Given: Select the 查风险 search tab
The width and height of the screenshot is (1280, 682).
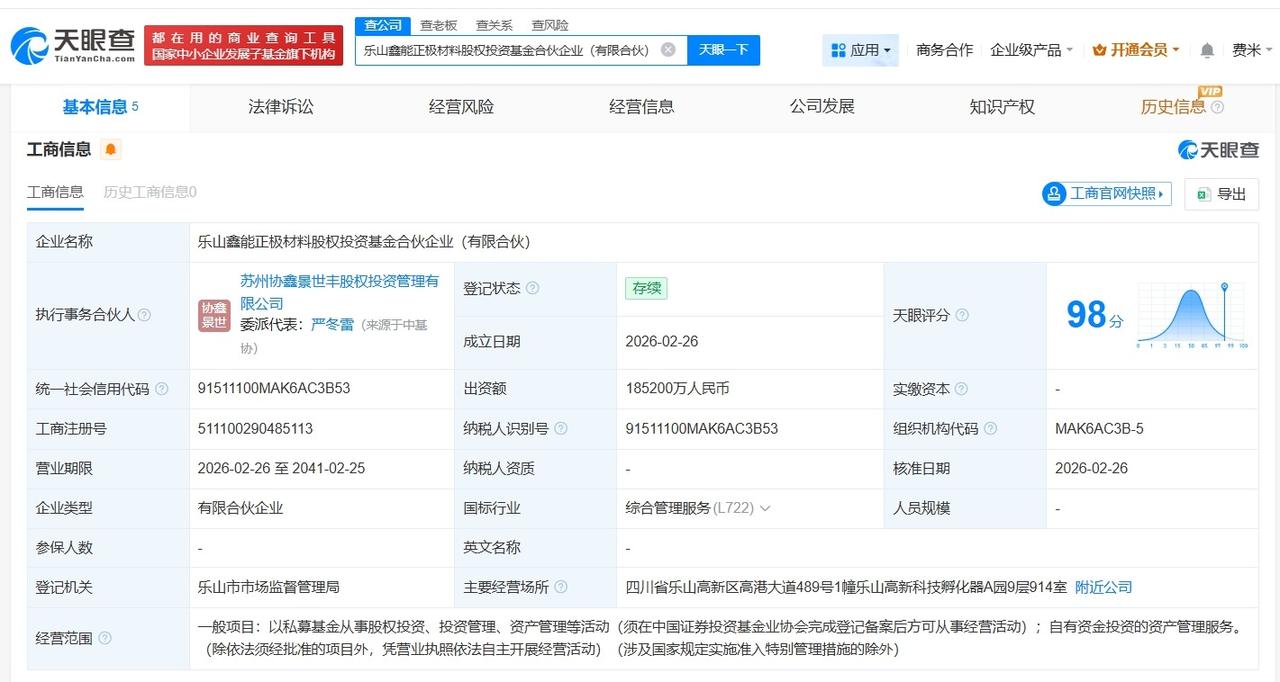Looking at the screenshot, I should pos(550,25).
